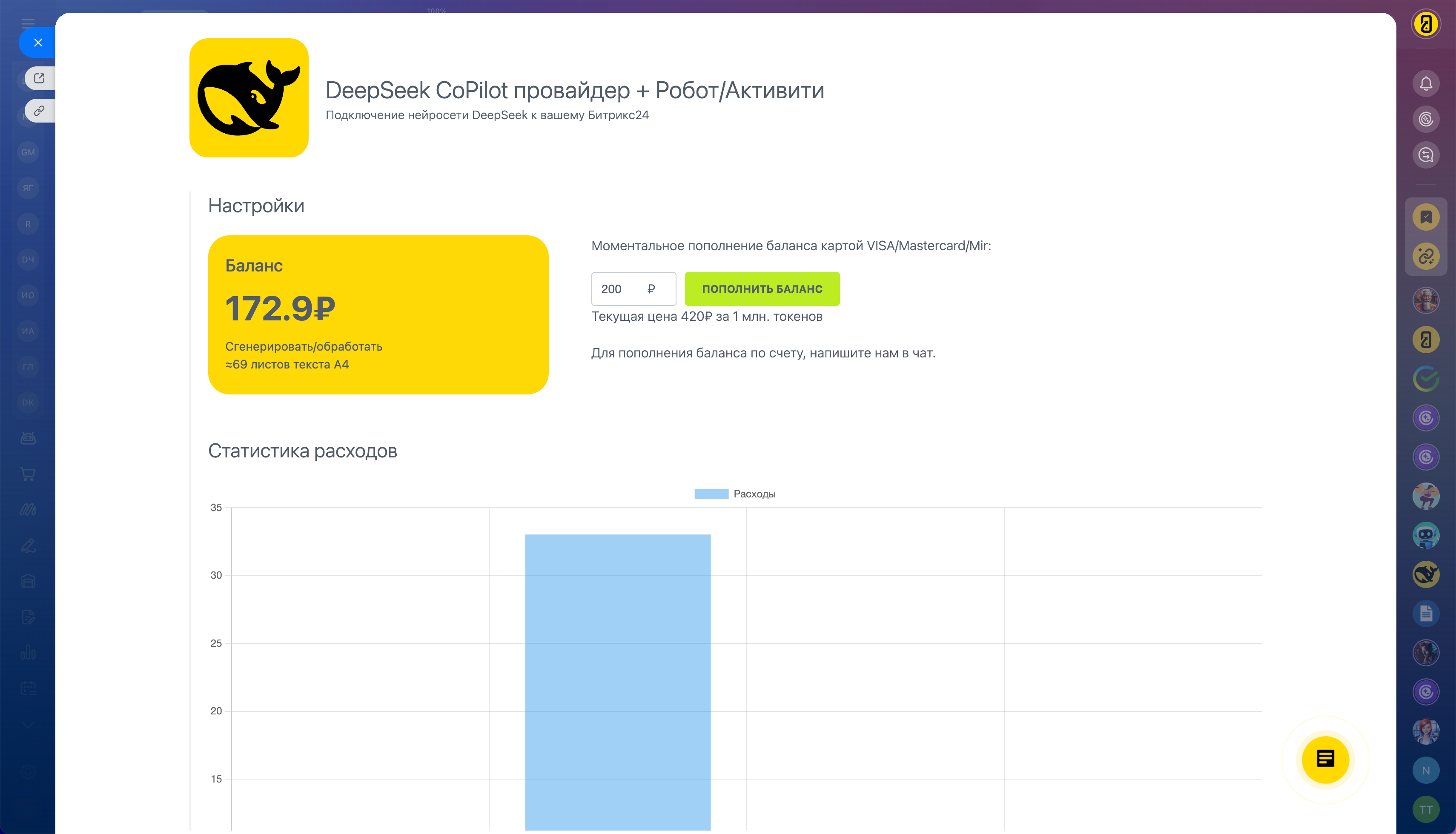Open the notifications bell
The width and height of the screenshot is (1456, 834).
(1426, 84)
